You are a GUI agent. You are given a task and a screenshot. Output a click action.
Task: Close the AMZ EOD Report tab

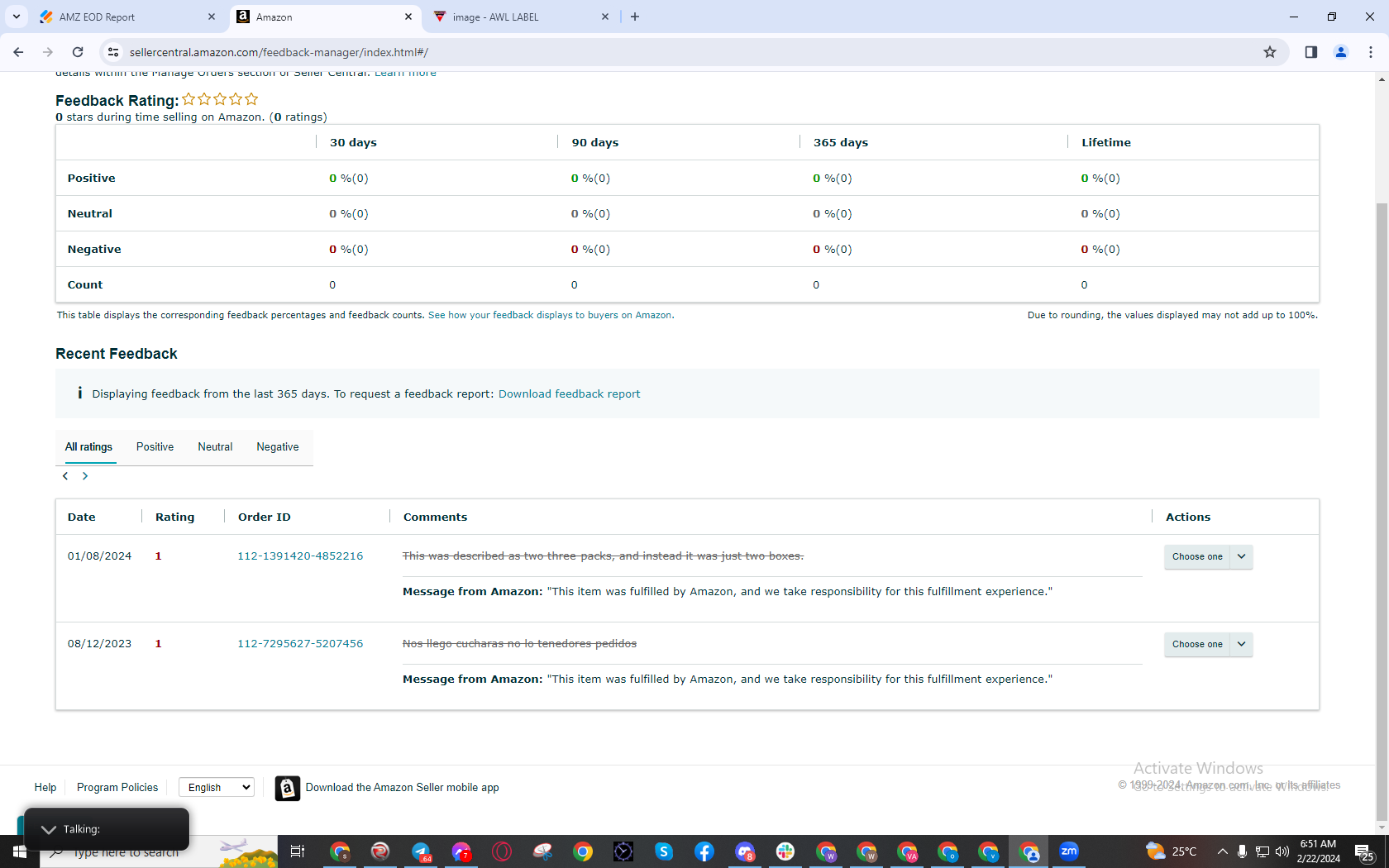(212, 17)
